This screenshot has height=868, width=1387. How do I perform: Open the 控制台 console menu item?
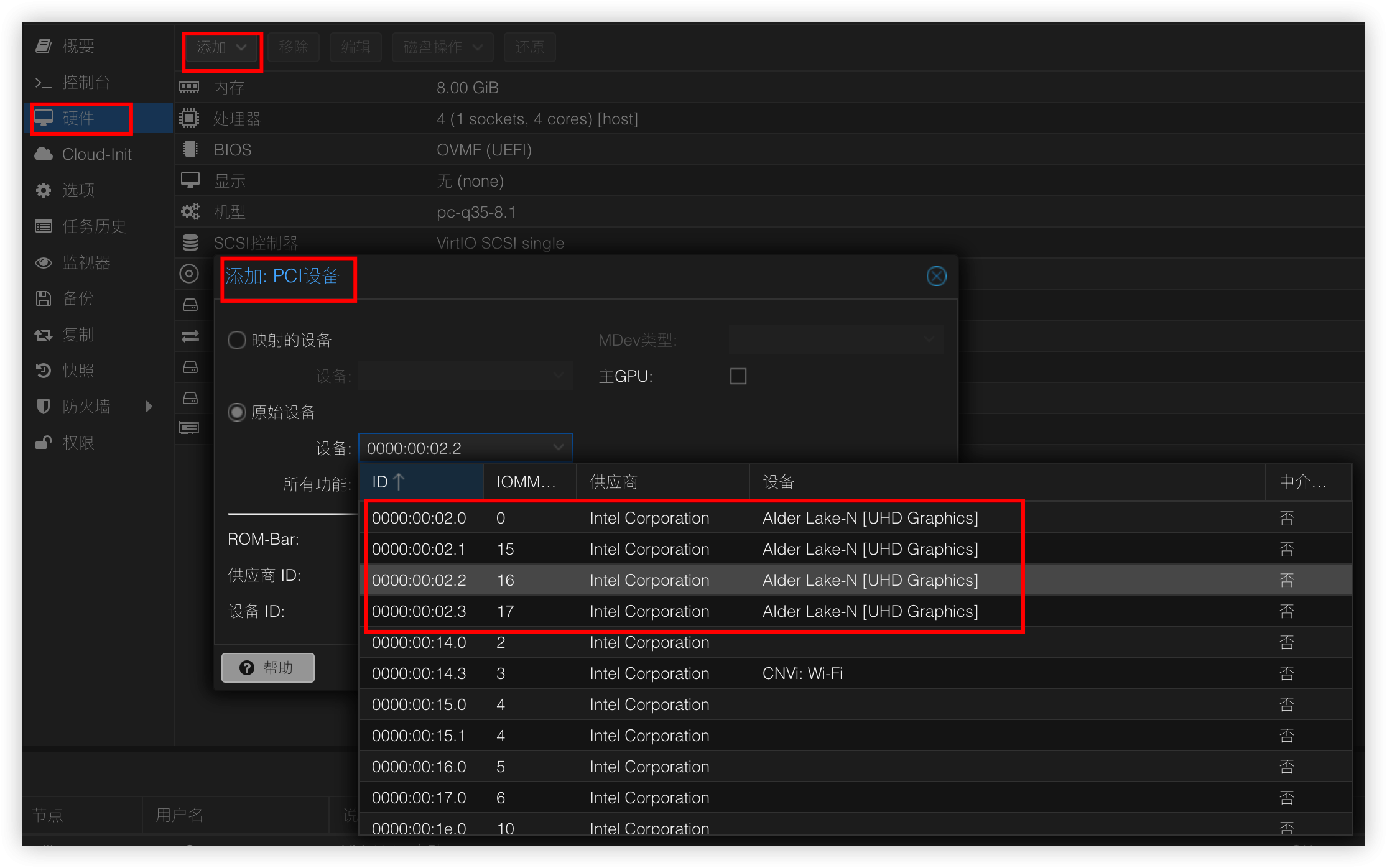86,82
